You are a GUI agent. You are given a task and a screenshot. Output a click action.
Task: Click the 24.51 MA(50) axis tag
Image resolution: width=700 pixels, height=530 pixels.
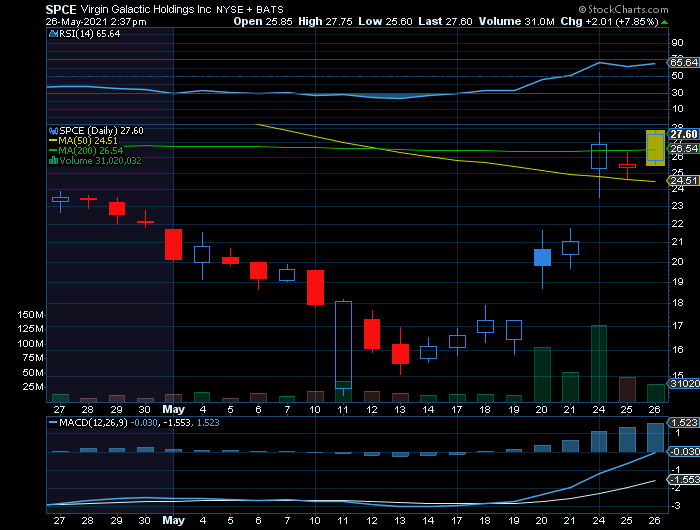tap(683, 180)
